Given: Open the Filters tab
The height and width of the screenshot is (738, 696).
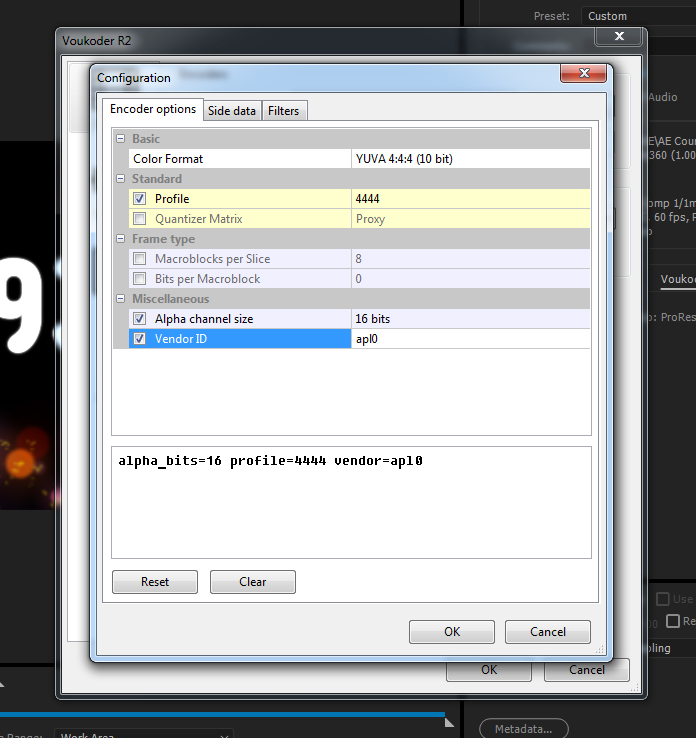Looking at the screenshot, I should (x=283, y=111).
